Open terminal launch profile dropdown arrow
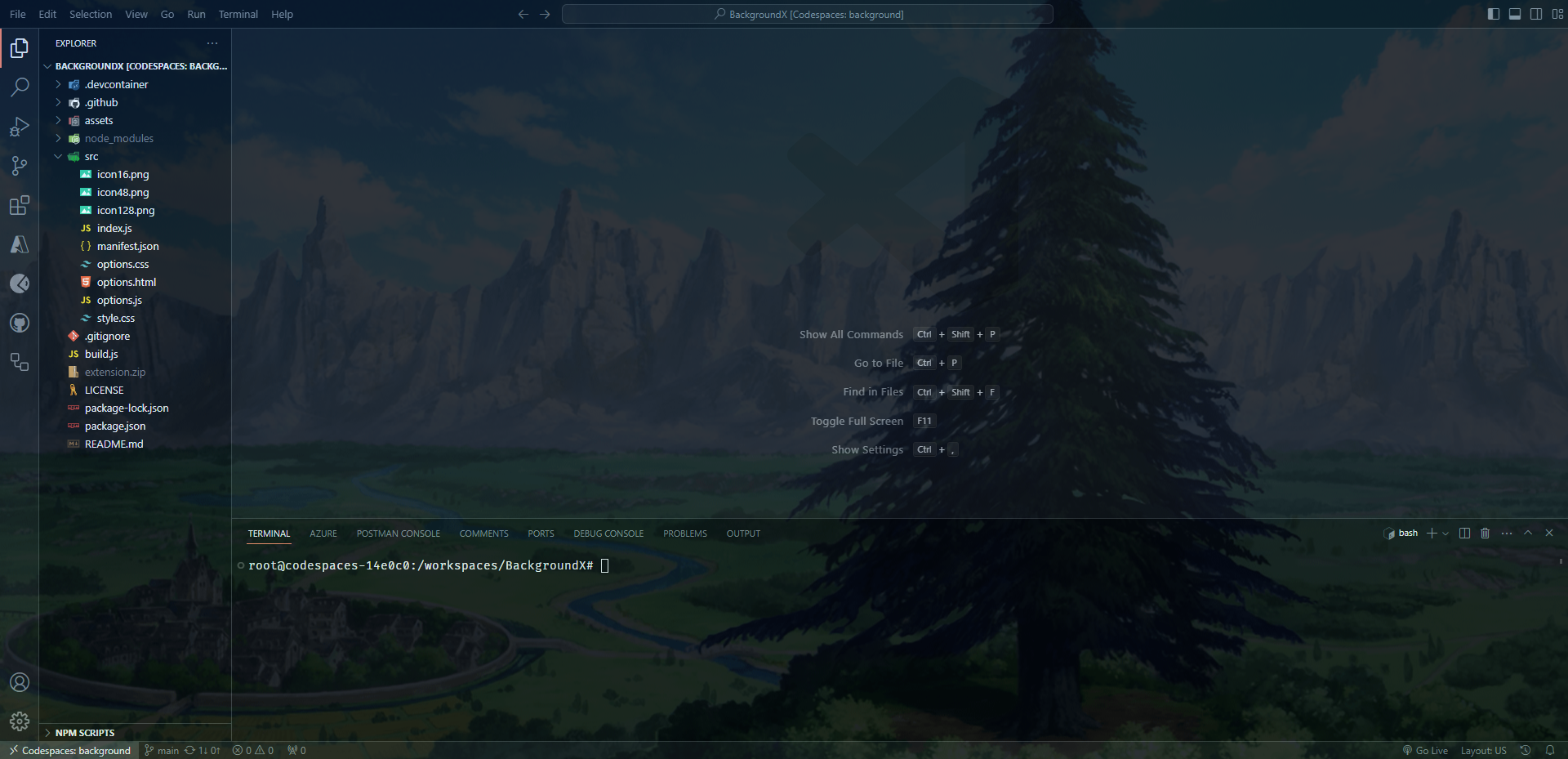The height and width of the screenshot is (759, 1568). [x=1445, y=534]
